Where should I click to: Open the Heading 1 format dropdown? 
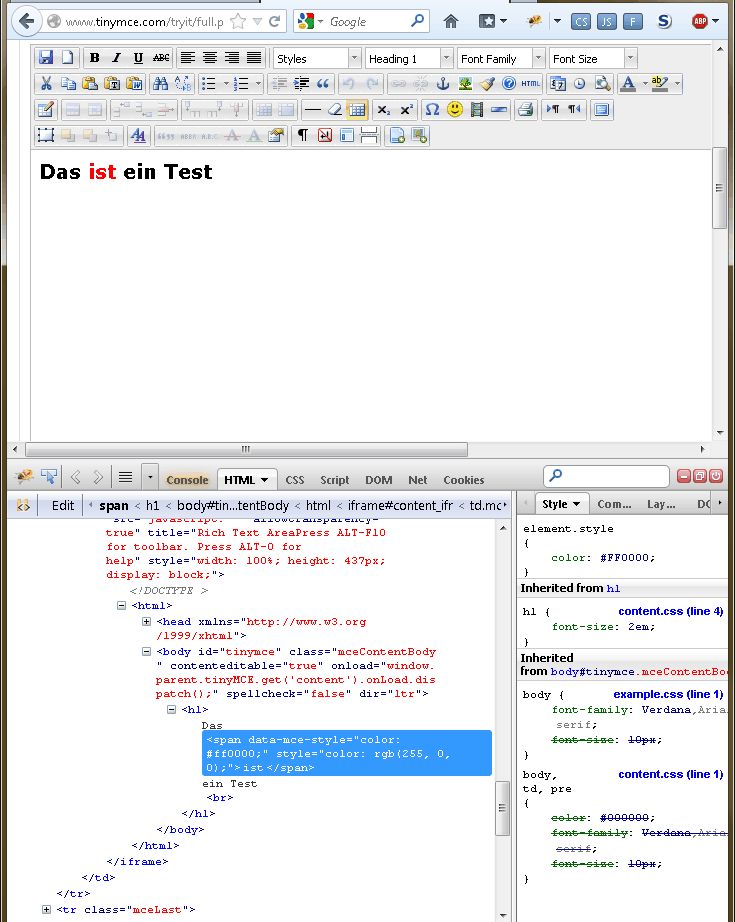tap(409, 58)
